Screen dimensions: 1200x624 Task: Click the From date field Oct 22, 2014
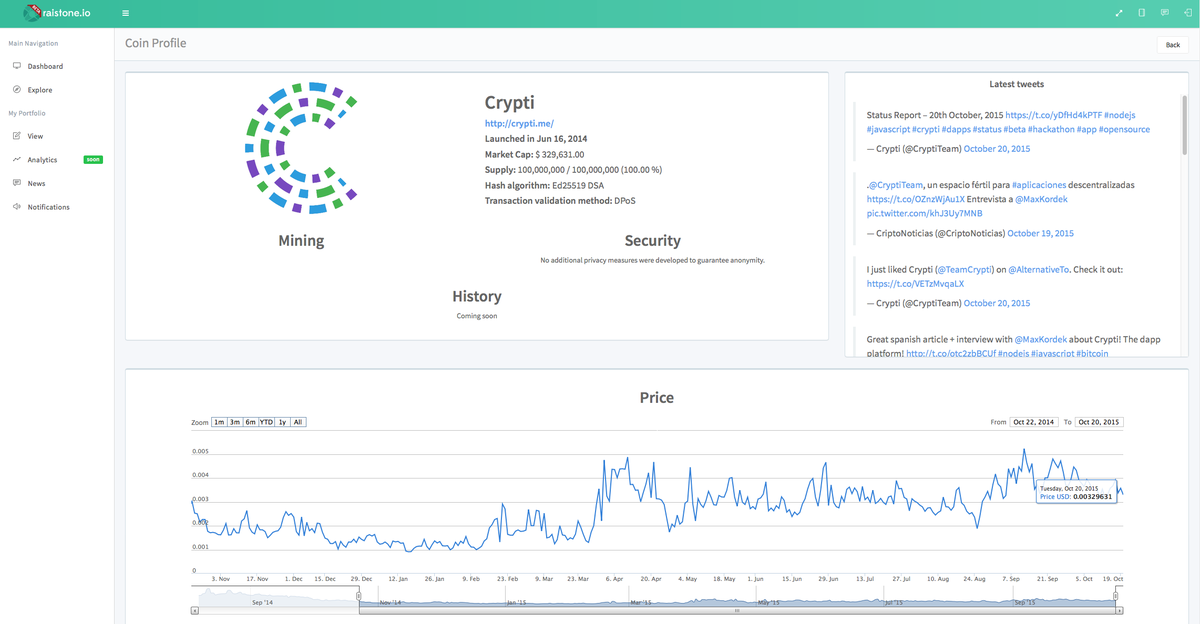(1034, 422)
